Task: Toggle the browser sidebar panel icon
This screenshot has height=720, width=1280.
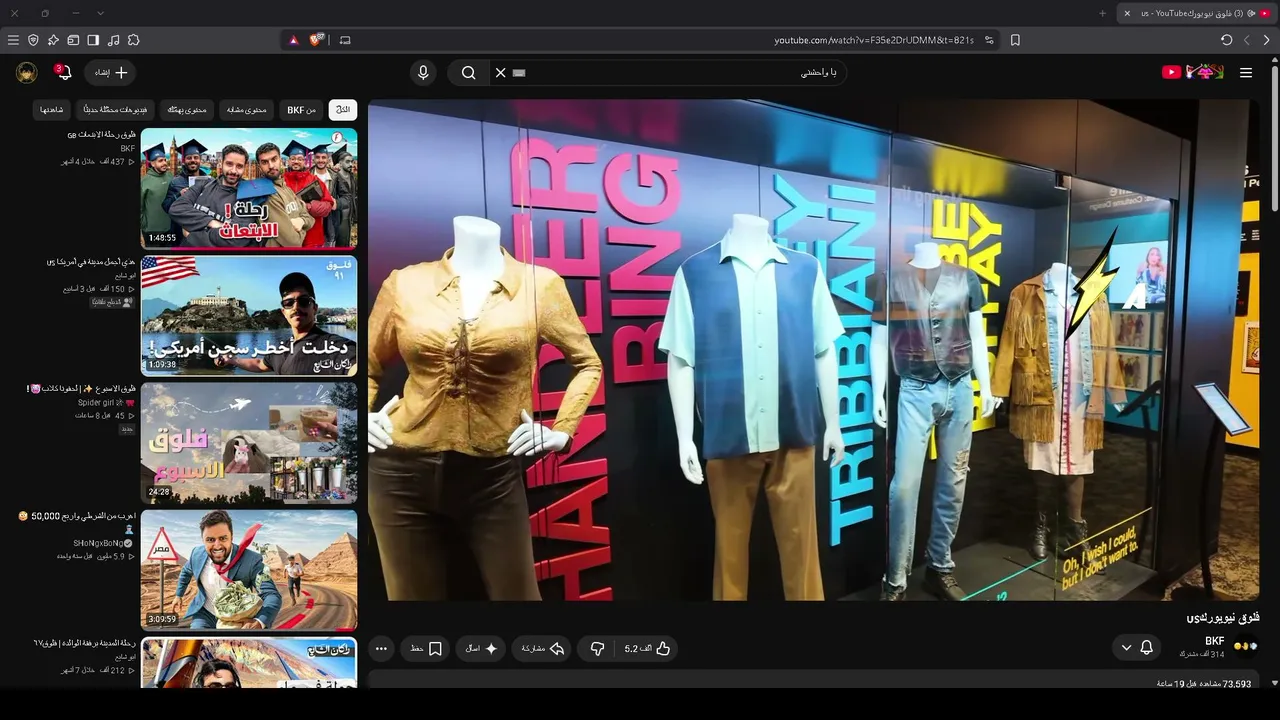Action: pos(93,40)
